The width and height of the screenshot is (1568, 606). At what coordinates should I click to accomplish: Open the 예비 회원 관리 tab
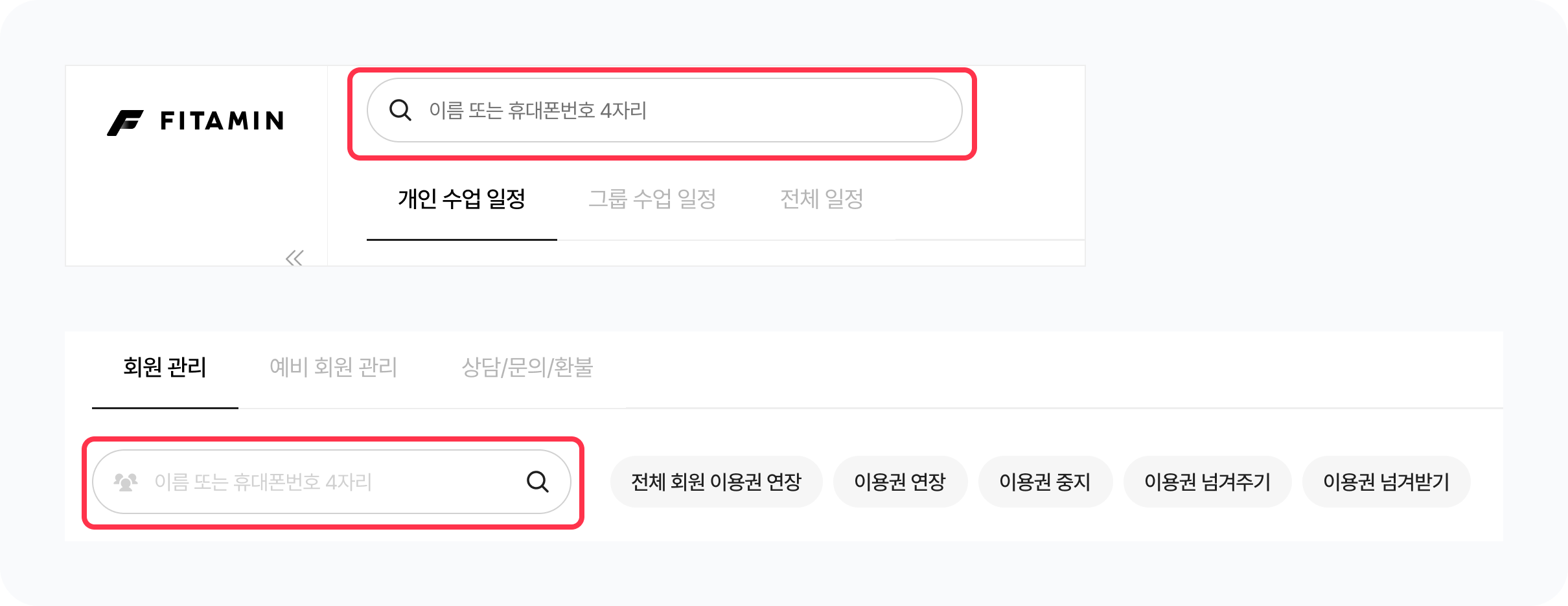[x=333, y=367]
